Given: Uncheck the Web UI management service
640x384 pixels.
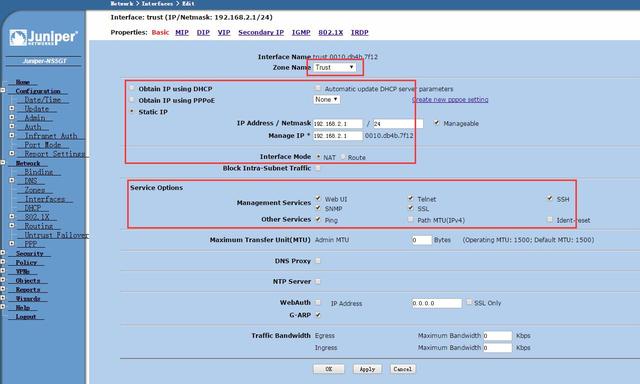Looking at the screenshot, I should coord(318,198).
